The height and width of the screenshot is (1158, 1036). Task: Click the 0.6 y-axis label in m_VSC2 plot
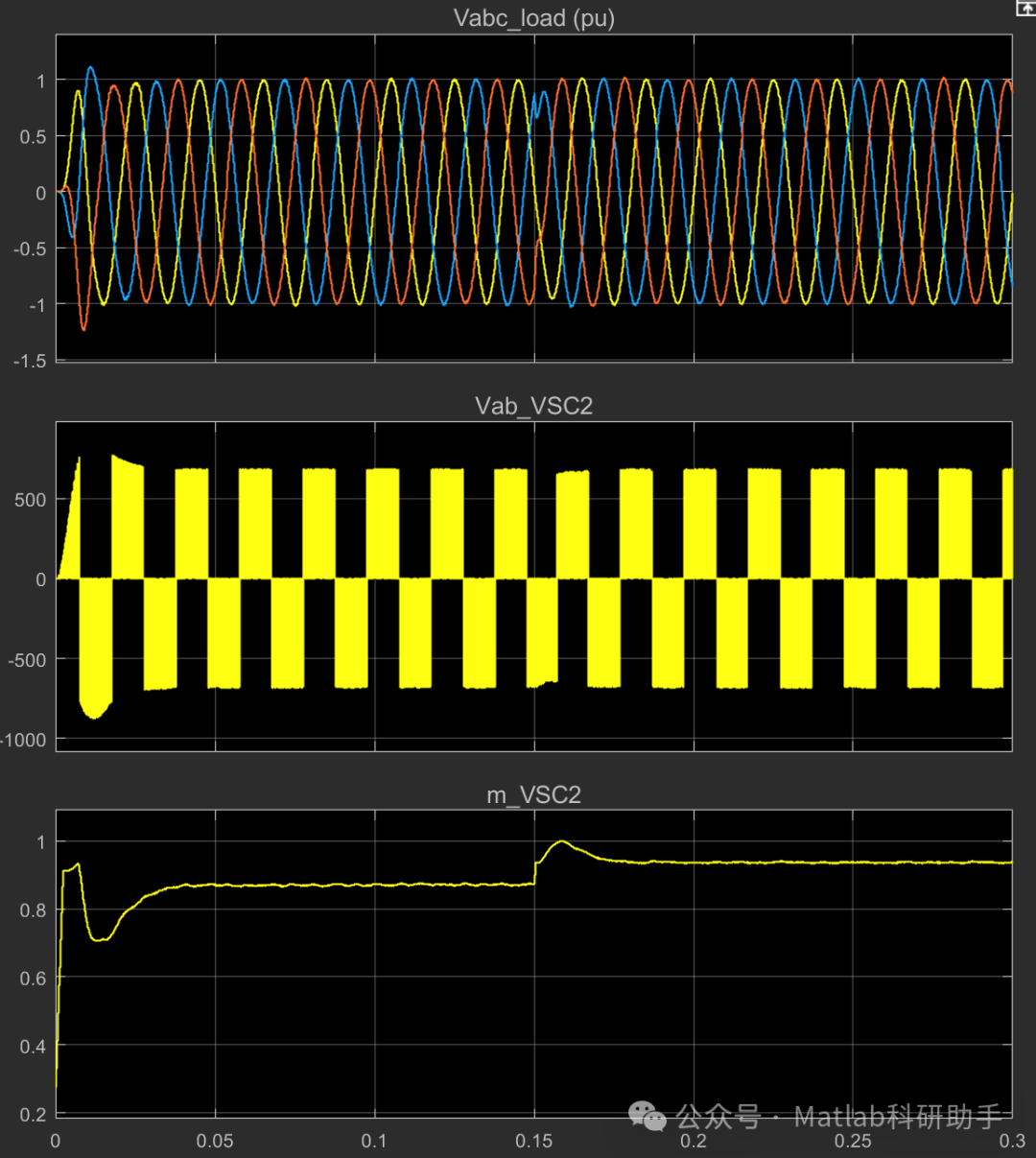[x=33, y=979]
